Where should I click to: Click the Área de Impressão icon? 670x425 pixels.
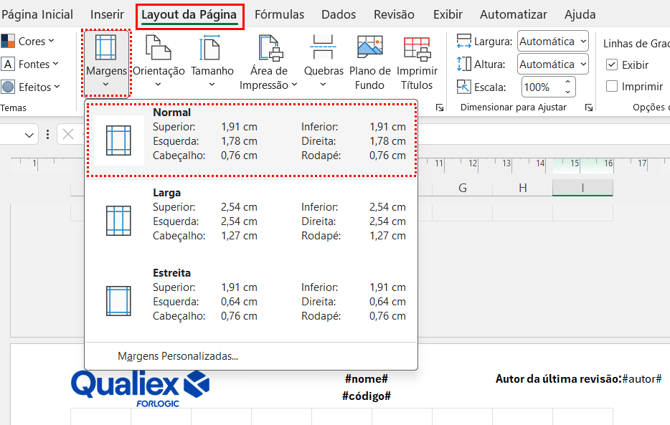(x=270, y=49)
